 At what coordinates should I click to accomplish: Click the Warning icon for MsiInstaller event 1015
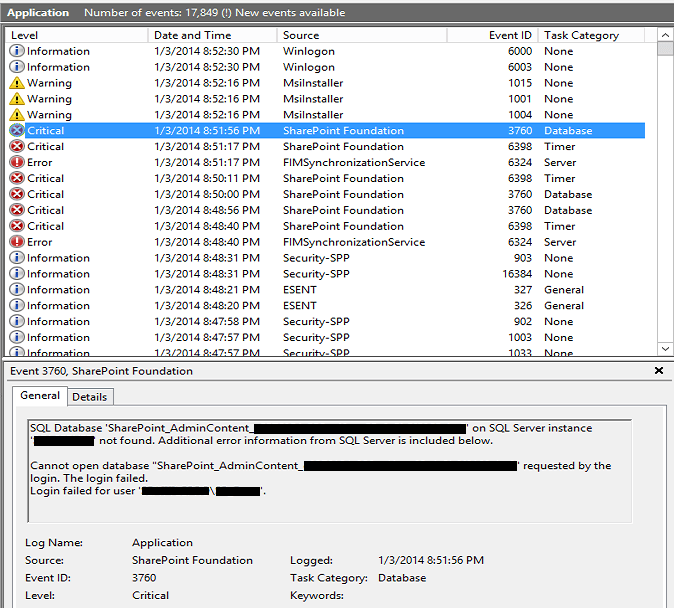[17, 83]
